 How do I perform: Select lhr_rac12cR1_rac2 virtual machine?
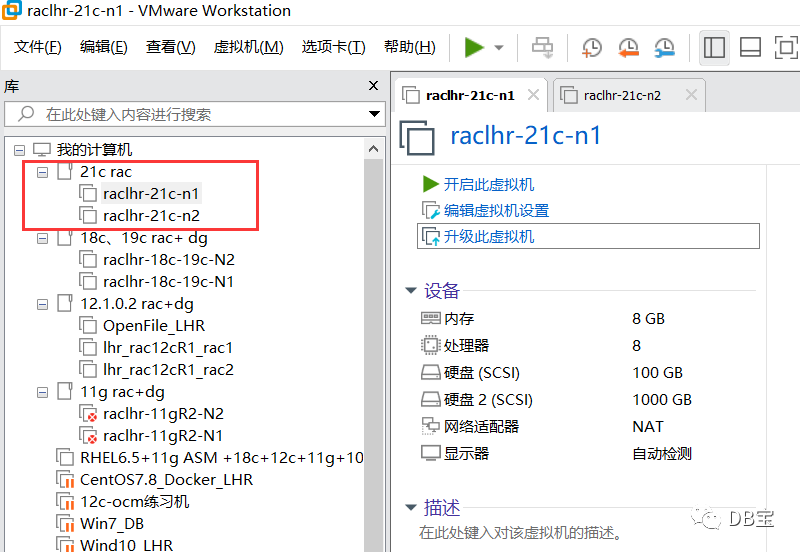point(168,369)
